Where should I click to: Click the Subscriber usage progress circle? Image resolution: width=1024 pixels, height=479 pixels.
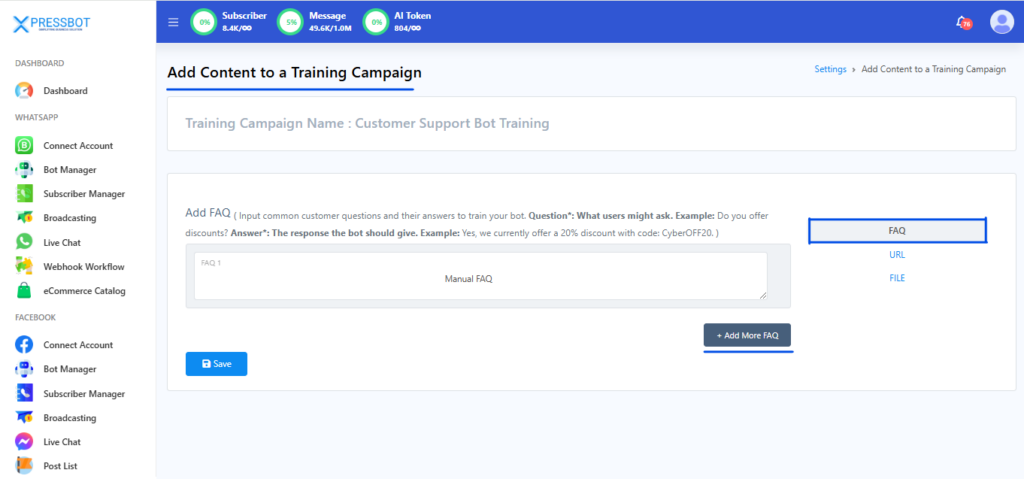(x=204, y=22)
